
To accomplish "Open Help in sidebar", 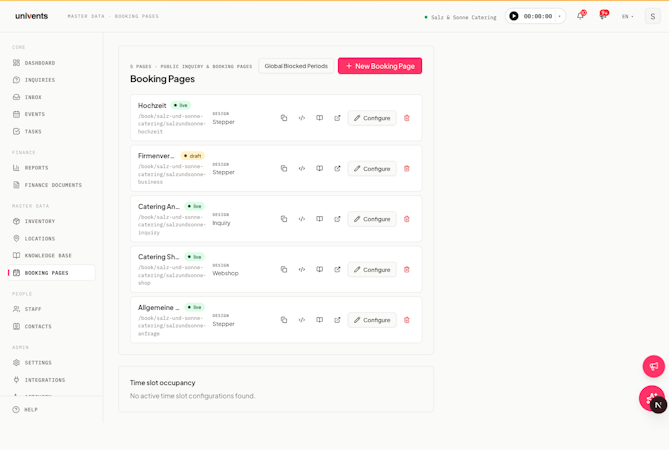I will tap(51, 409).
